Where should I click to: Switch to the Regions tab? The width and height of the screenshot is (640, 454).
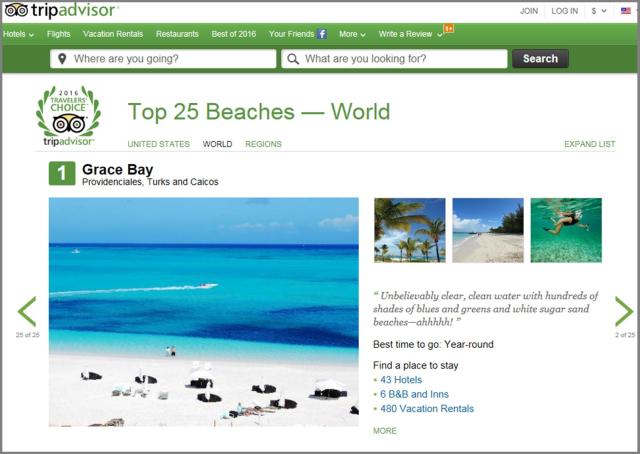point(263,144)
